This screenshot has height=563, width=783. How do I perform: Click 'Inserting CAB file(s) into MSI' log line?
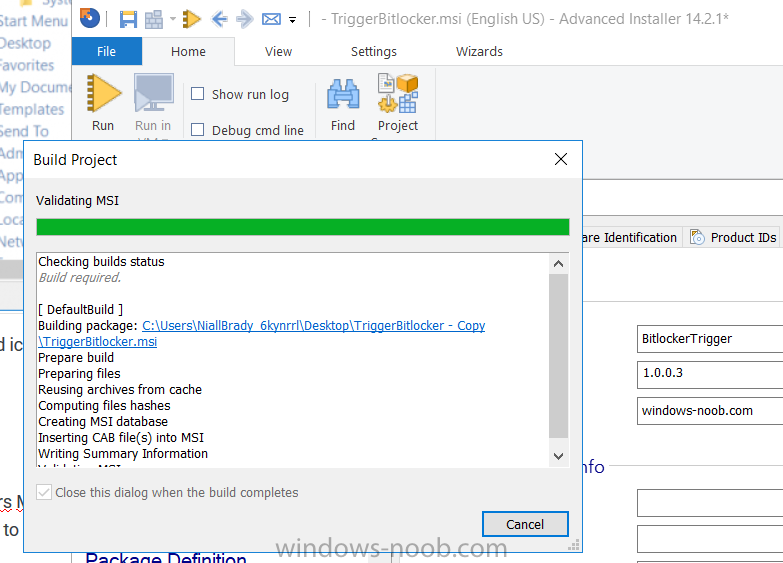pyautogui.click(x=121, y=438)
